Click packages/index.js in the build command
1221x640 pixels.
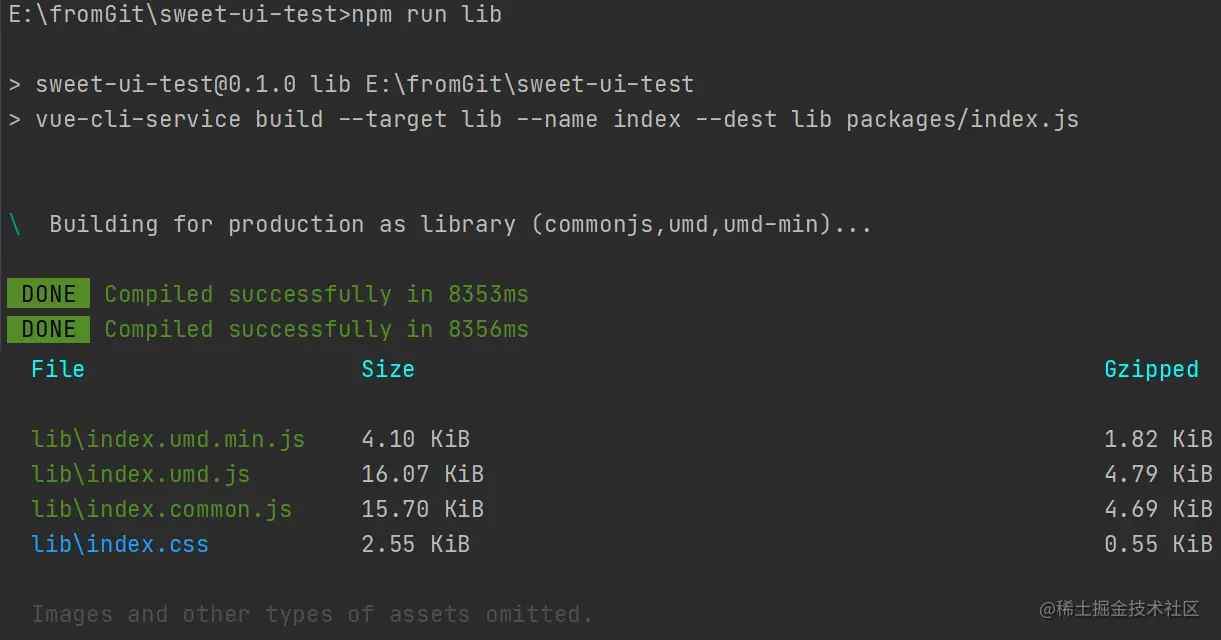962,119
